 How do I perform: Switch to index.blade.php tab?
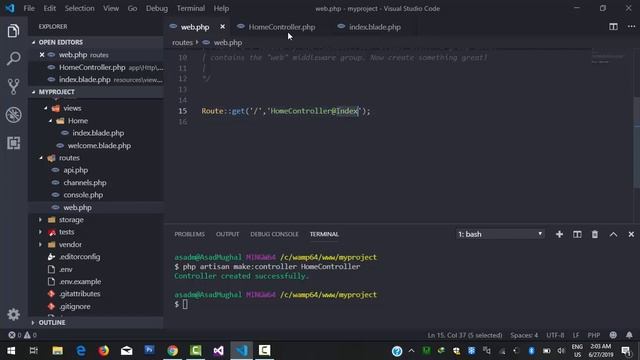(375, 27)
